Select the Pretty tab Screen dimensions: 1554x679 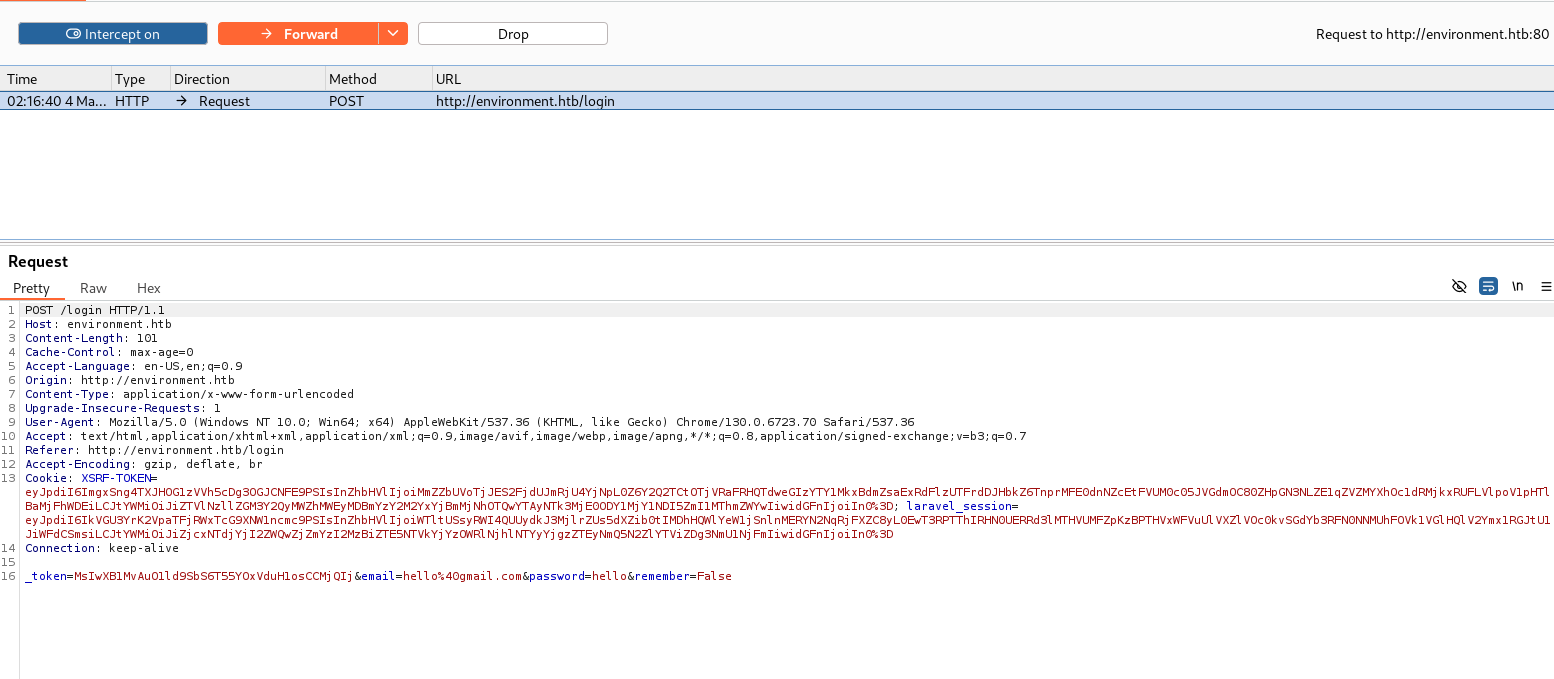click(31, 288)
